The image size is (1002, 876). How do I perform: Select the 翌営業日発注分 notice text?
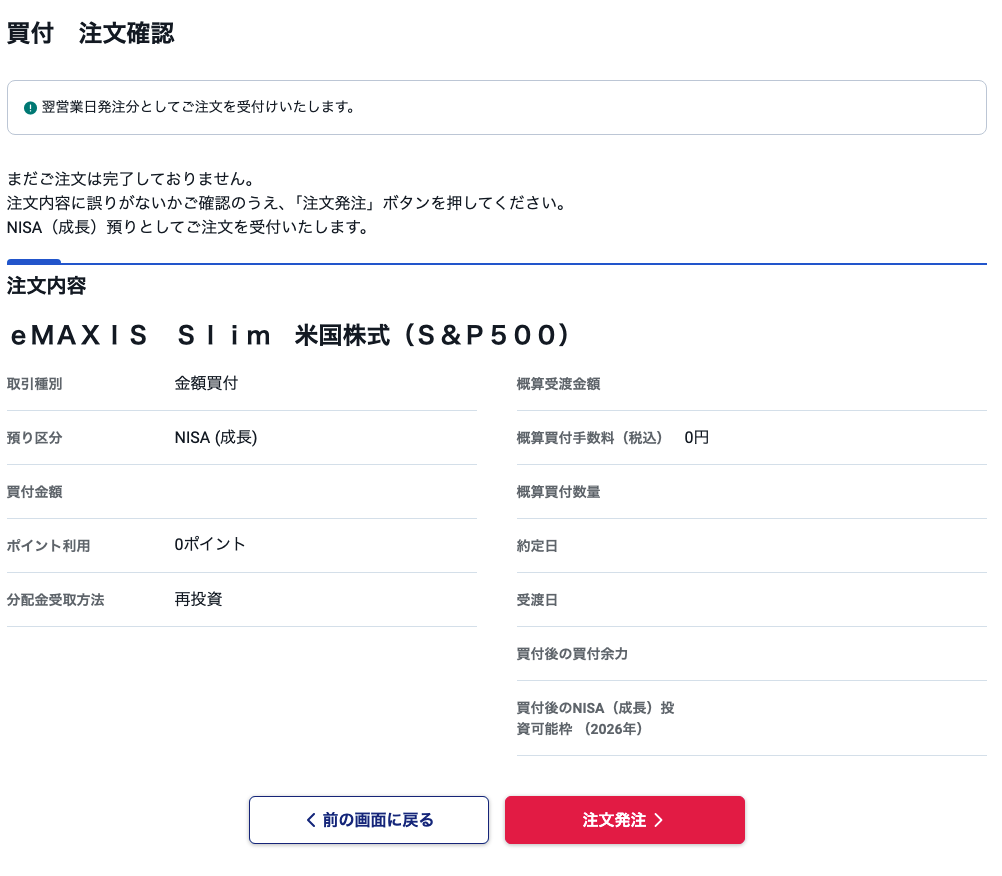pyautogui.click(x=198, y=107)
